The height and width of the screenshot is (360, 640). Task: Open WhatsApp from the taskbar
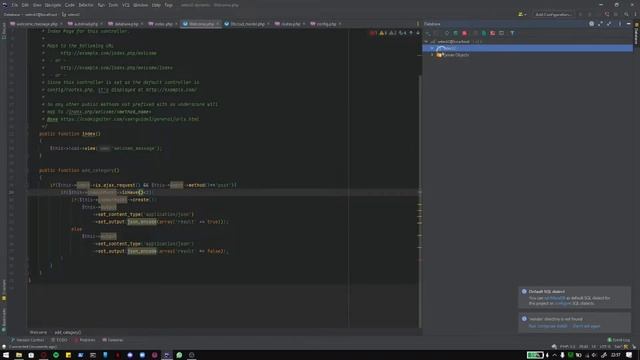pyautogui.click(x=179, y=355)
